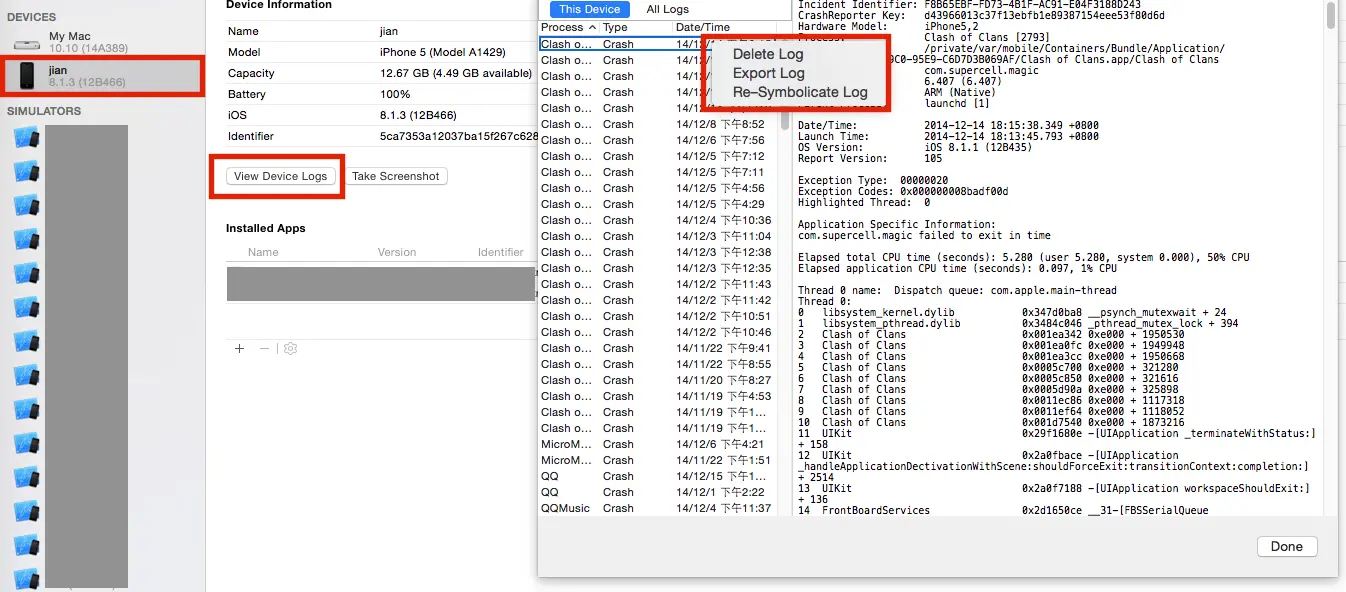Screen dimensions: 1346x592
Task: Choose Delete Log from context menu
Action: pos(768,54)
